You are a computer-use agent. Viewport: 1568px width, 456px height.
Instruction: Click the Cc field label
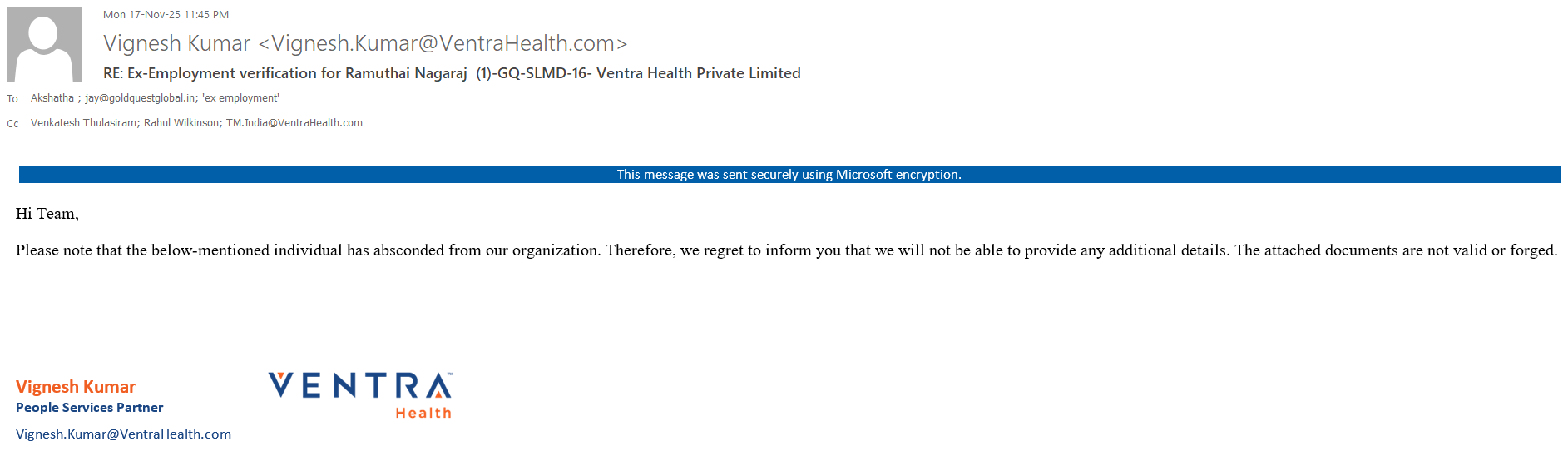[x=12, y=124]
